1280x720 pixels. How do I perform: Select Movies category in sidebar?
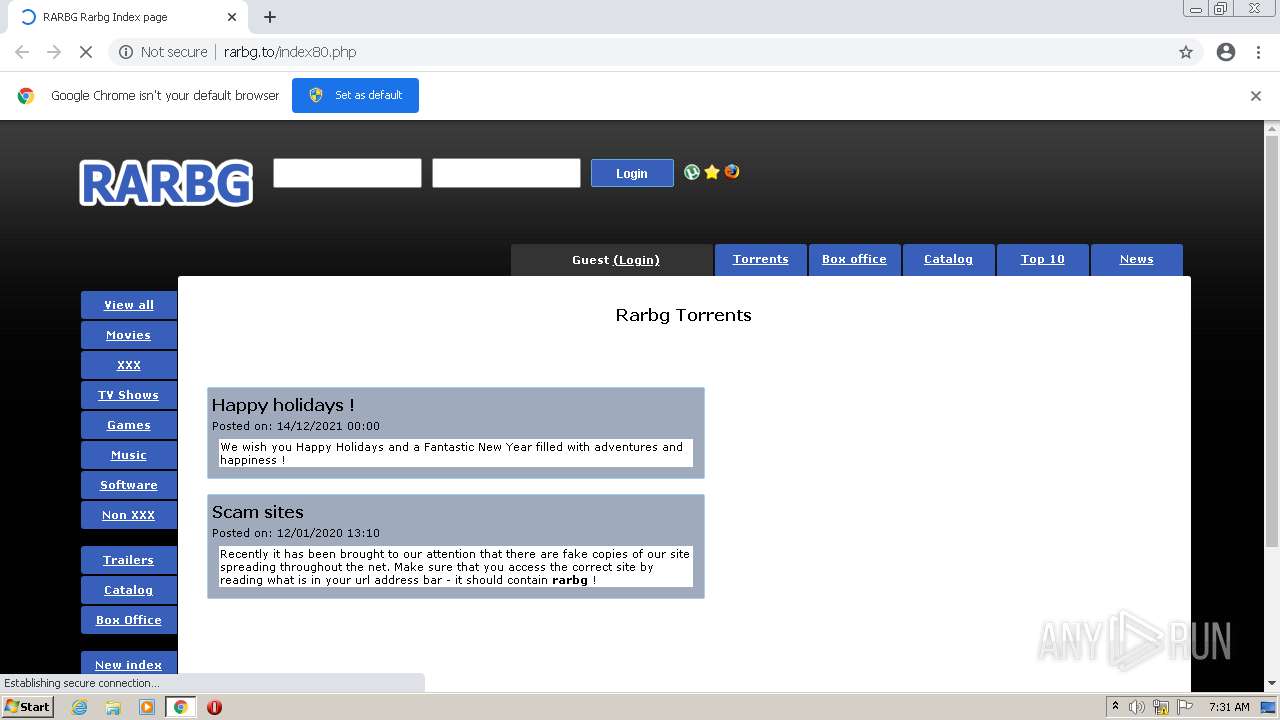tap(129, 335)
